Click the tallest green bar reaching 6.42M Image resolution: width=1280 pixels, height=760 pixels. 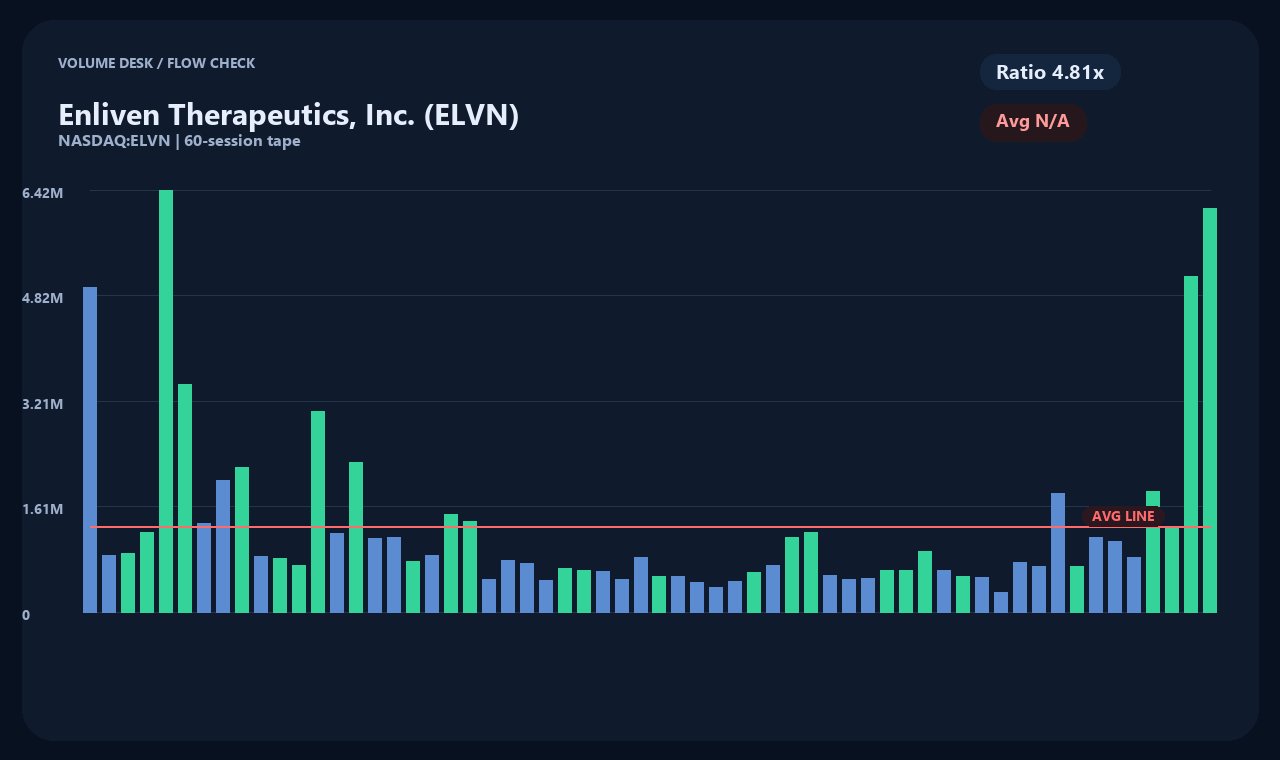(166, 401)
